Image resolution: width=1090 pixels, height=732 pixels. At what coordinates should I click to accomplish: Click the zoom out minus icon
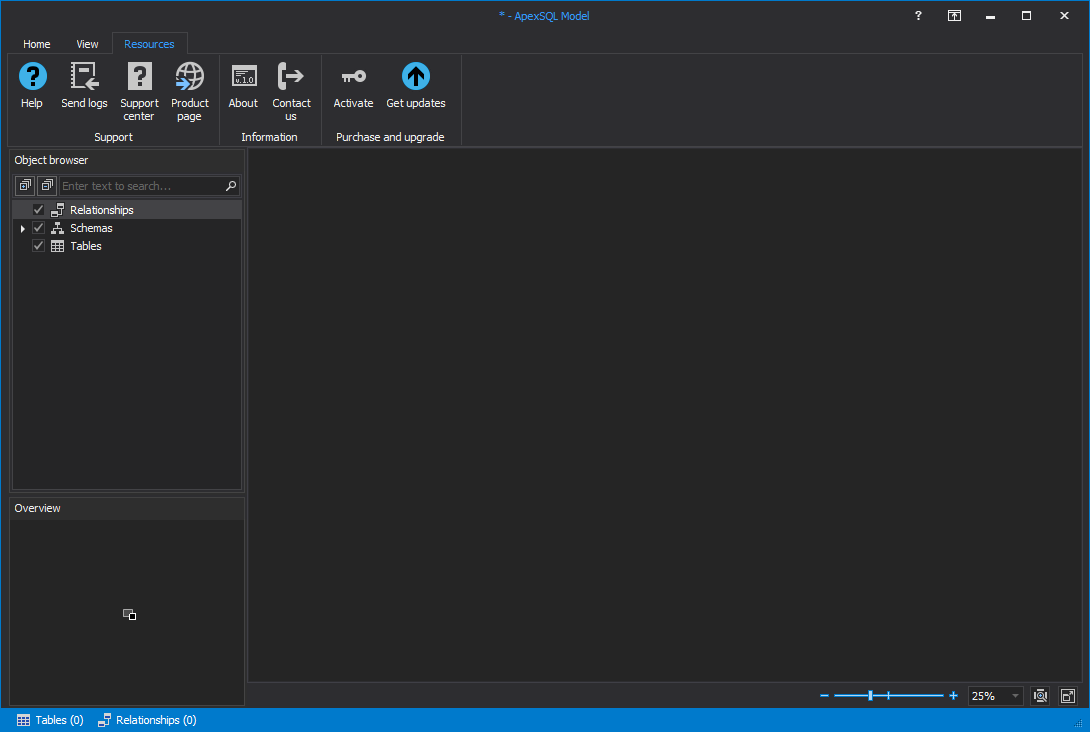[824, 695]
